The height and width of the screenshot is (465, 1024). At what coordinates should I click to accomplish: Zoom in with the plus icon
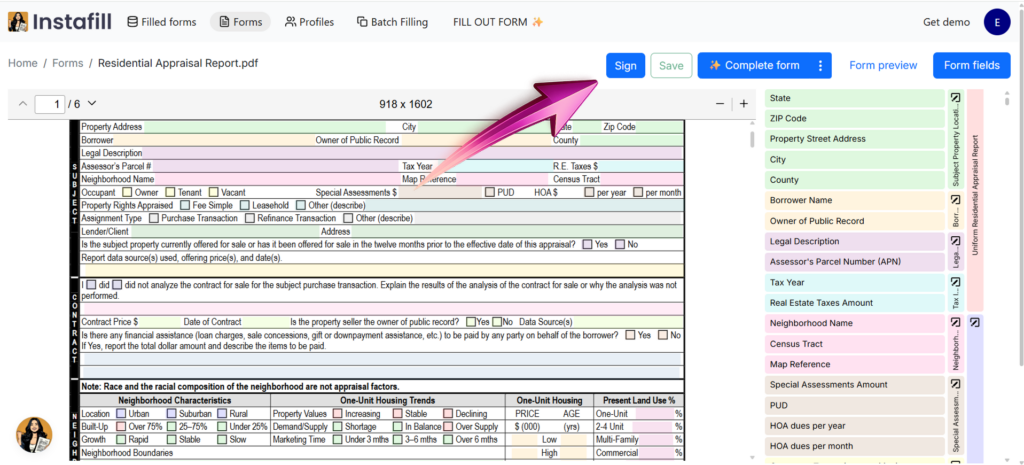click(x=743, y=104)
